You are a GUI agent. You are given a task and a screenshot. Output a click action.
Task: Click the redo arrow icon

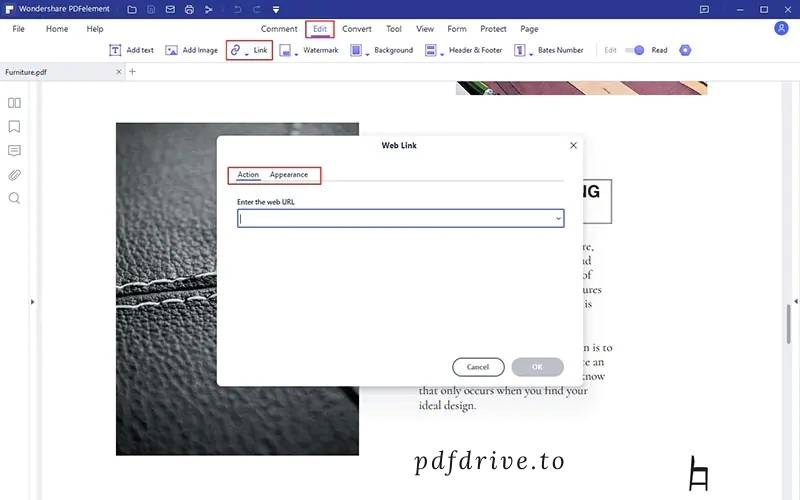[x=257, y=9]
